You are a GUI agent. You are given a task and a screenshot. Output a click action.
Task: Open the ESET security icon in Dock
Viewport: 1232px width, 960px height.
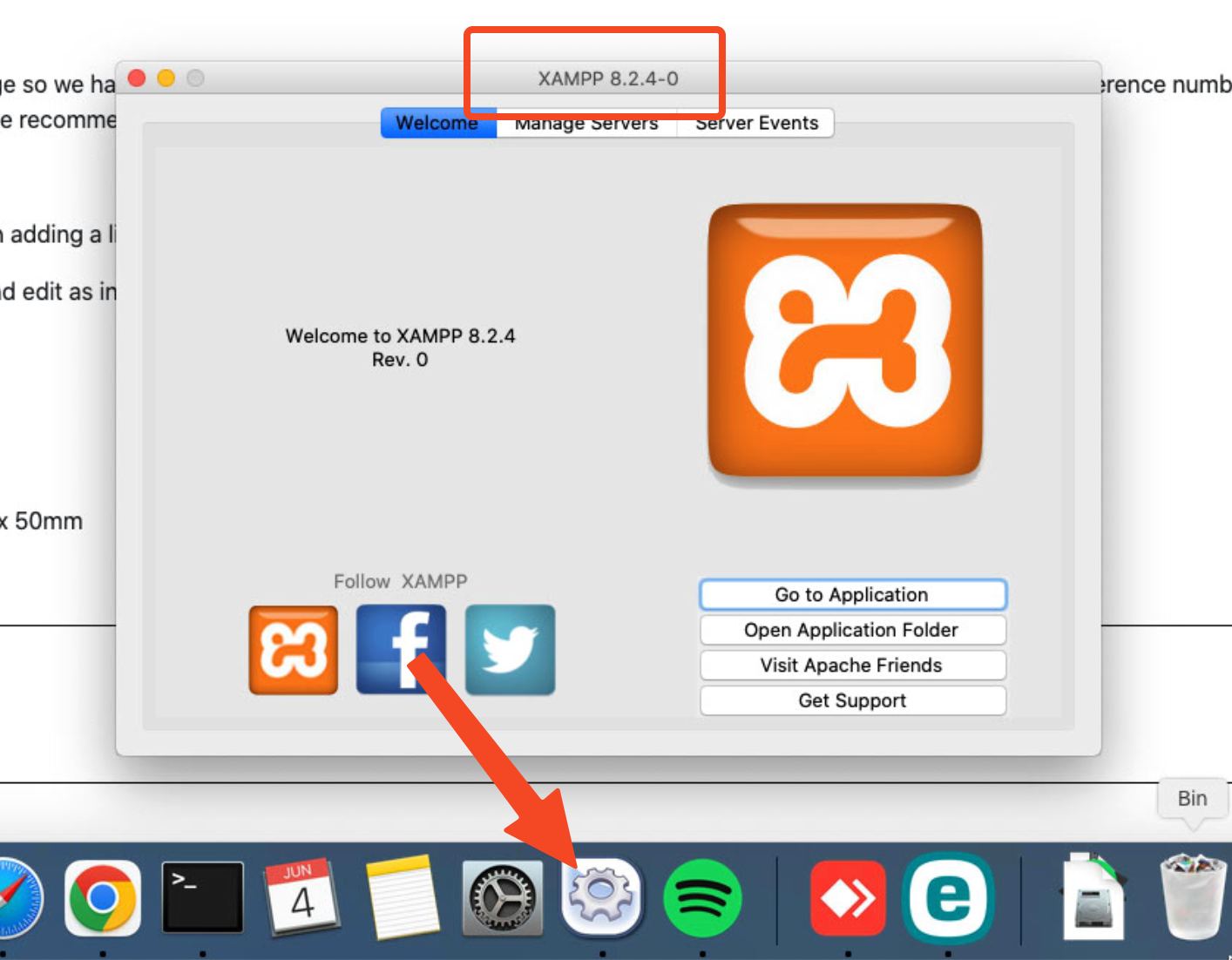click(948, 898)
